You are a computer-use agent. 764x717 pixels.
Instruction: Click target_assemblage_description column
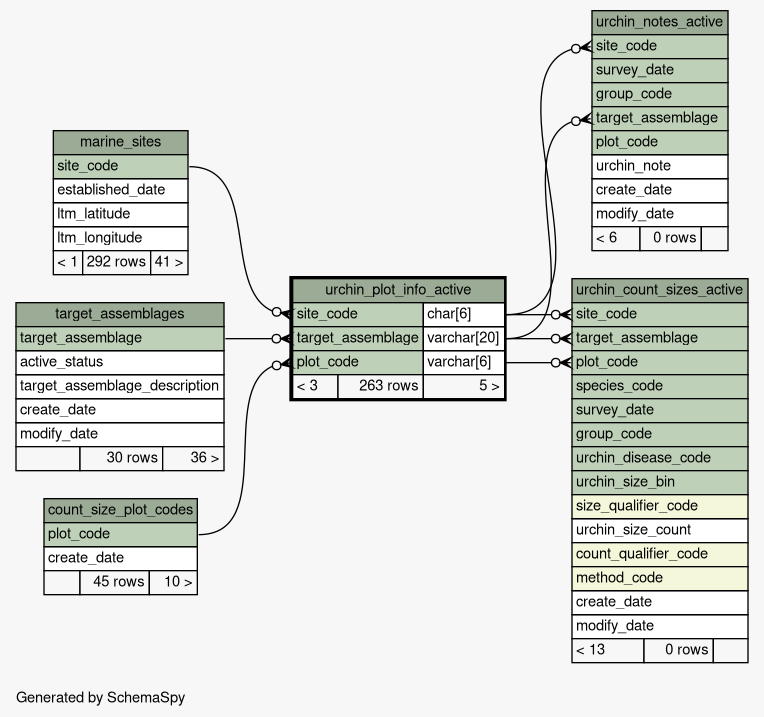tap(120, 386)
